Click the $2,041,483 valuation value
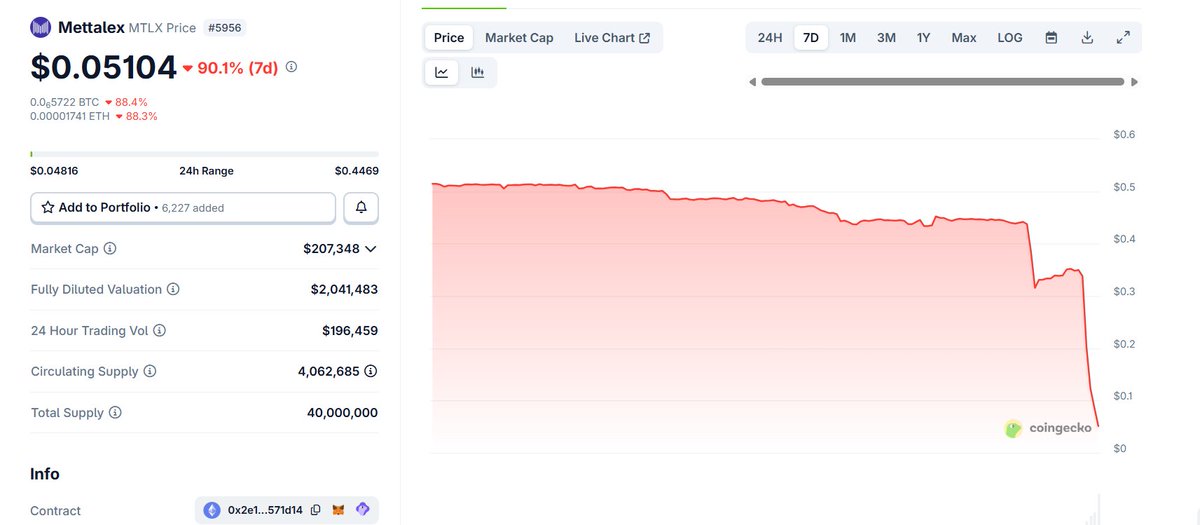Image resolution: width=1200 pixels, height=525 pixels. (344, 289)
